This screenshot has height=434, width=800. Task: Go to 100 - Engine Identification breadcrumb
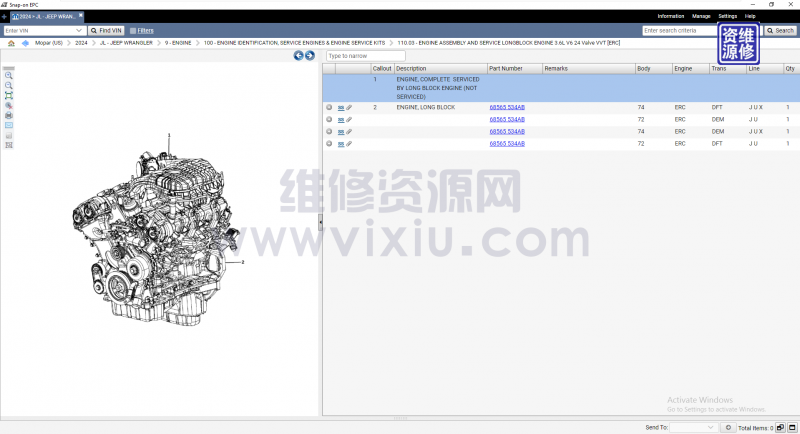coord(294,43)
